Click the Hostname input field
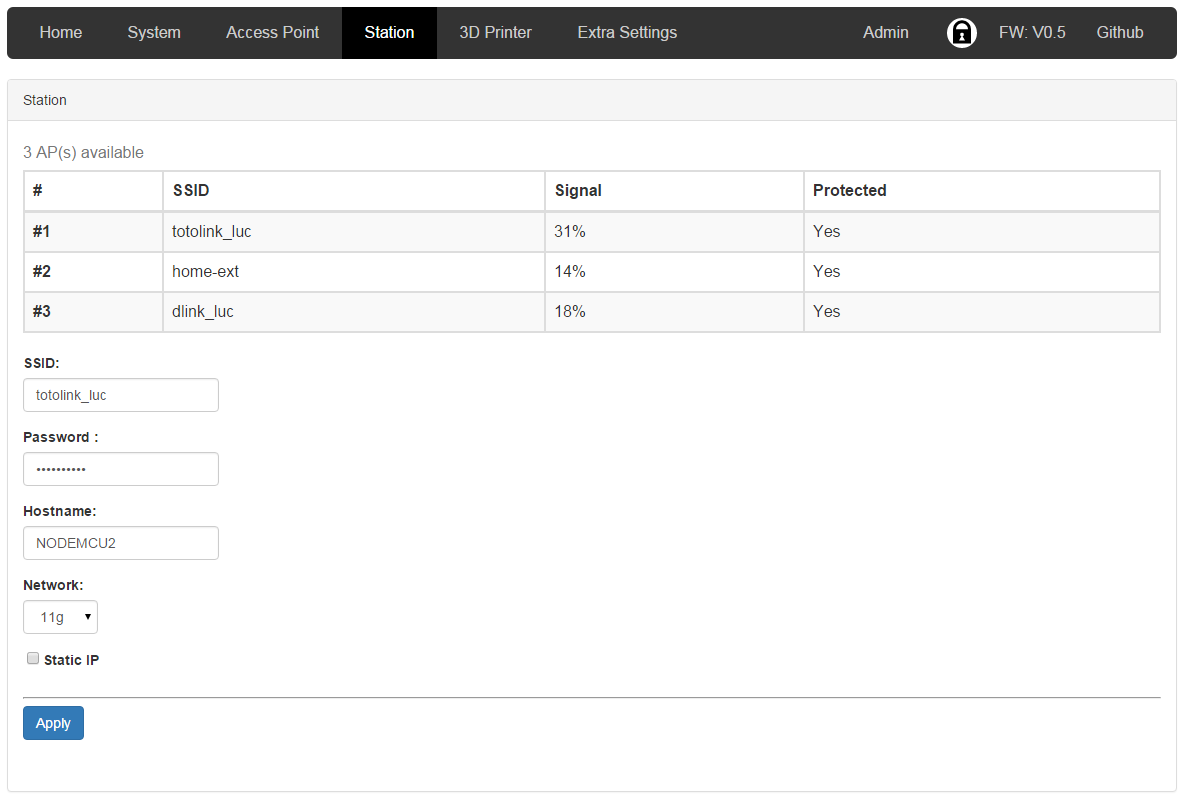 click(x=121, y=543)
